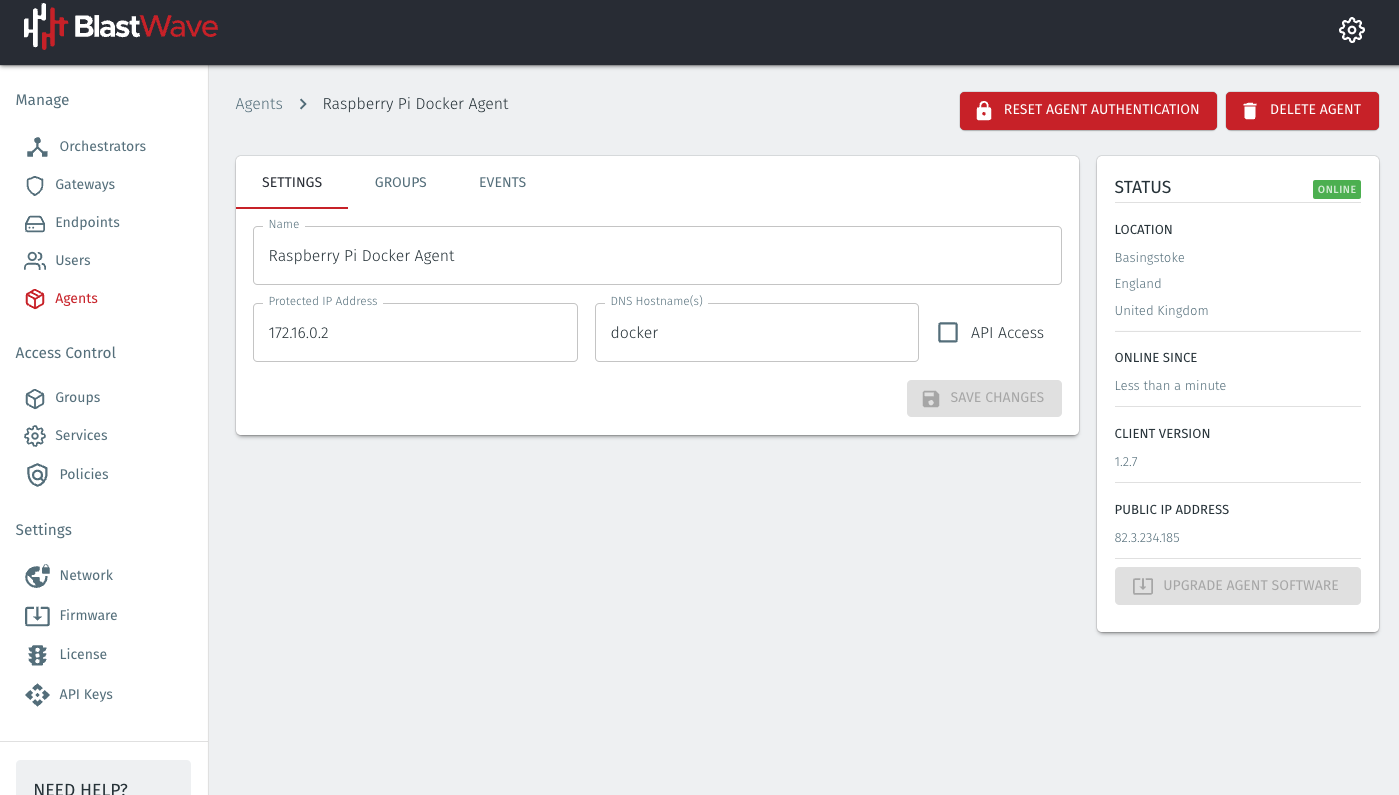This screenshot has height=795, width=1399.
Task: Click the Policies shield icon
Action: point(37,475)
